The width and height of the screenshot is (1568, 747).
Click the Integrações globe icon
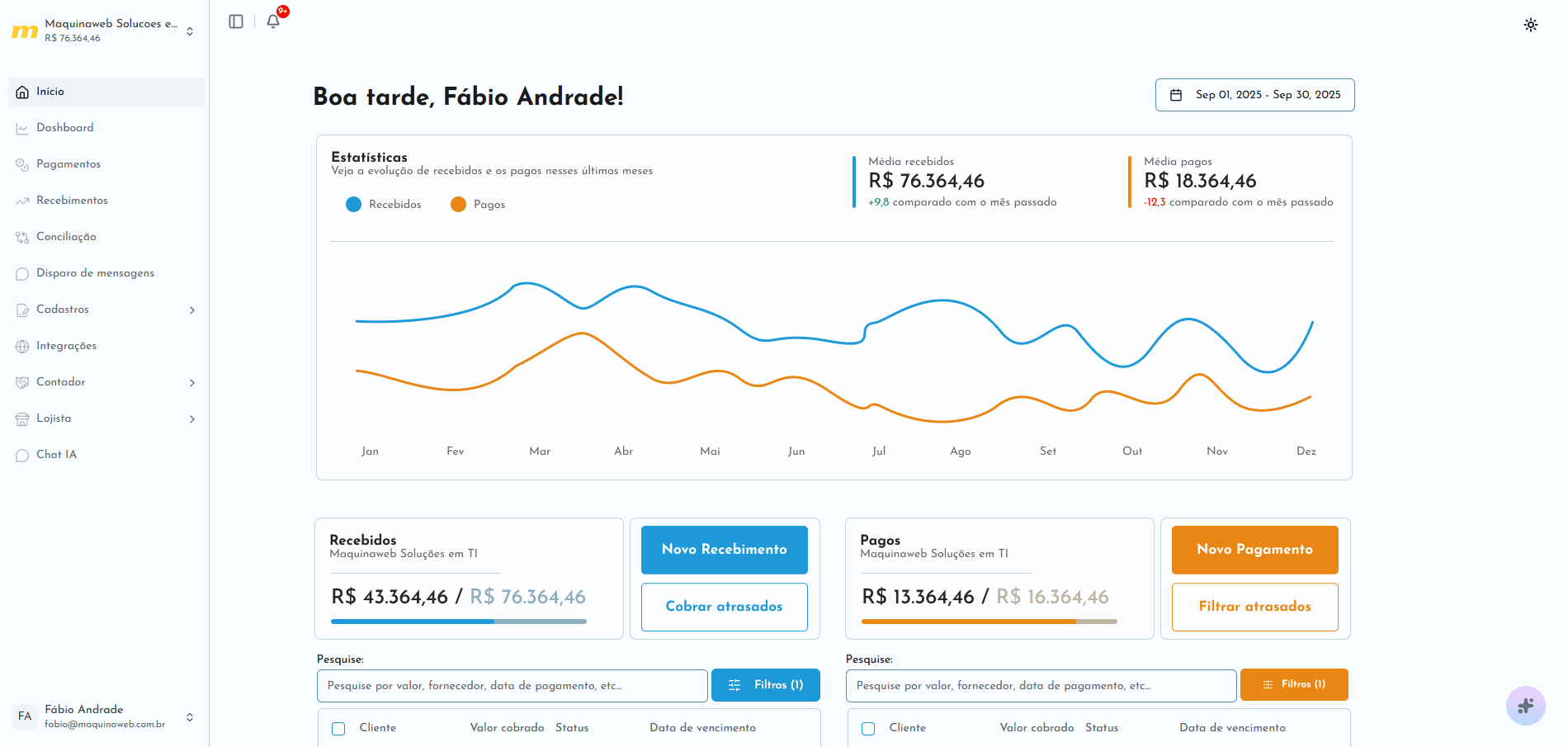click(22, 346)
